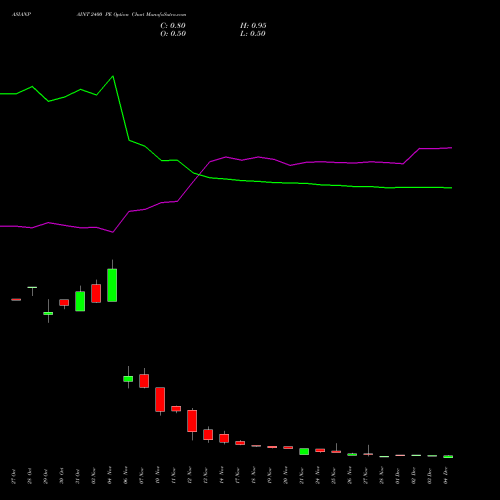Click the 06 Nov date label
This screenshot has height=500, width=500.
click(x=126, y=476)
